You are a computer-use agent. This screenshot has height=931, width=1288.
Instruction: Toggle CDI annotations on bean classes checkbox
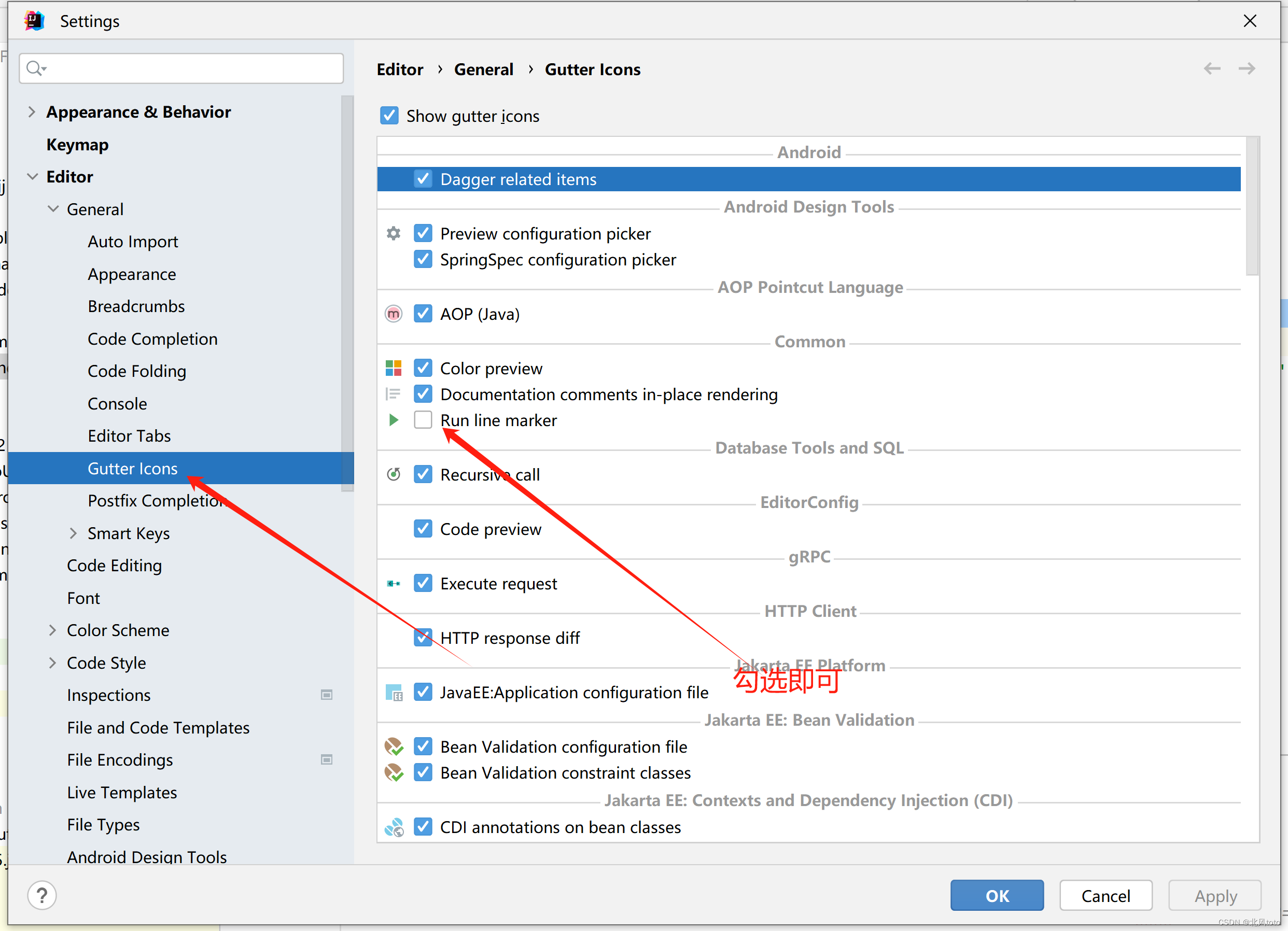point(423,827)
